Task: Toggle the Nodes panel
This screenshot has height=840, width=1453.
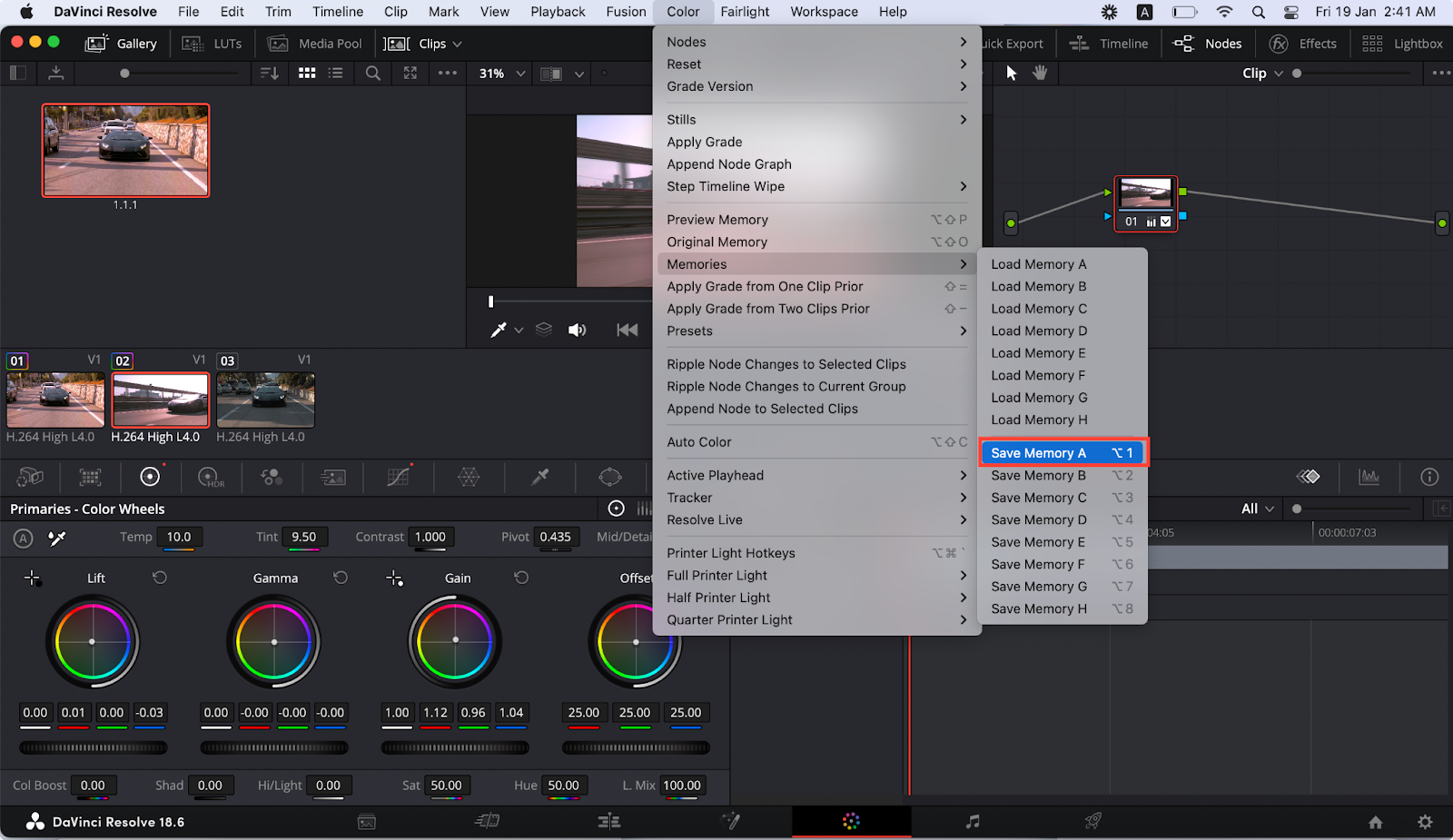Action: coord(1207,44)
